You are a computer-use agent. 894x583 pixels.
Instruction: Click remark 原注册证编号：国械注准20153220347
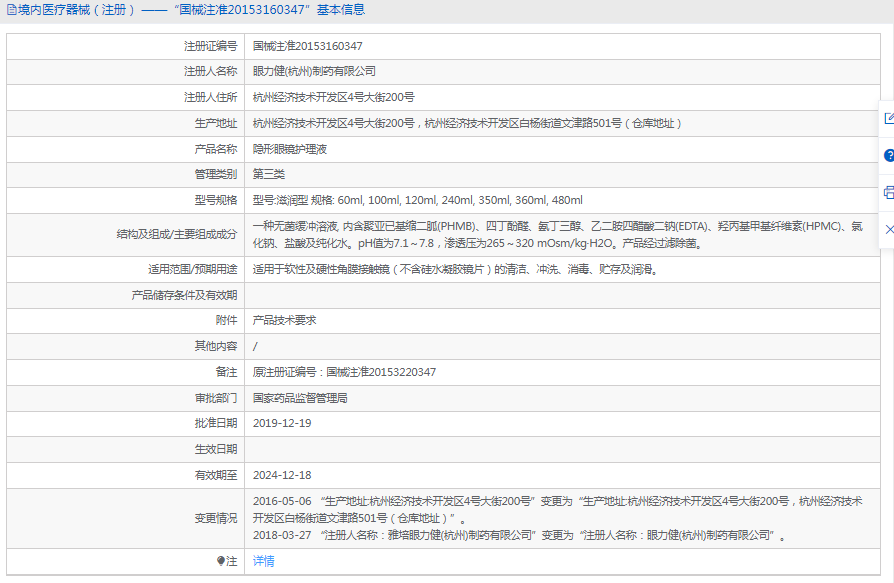click(x=344, y=372)
